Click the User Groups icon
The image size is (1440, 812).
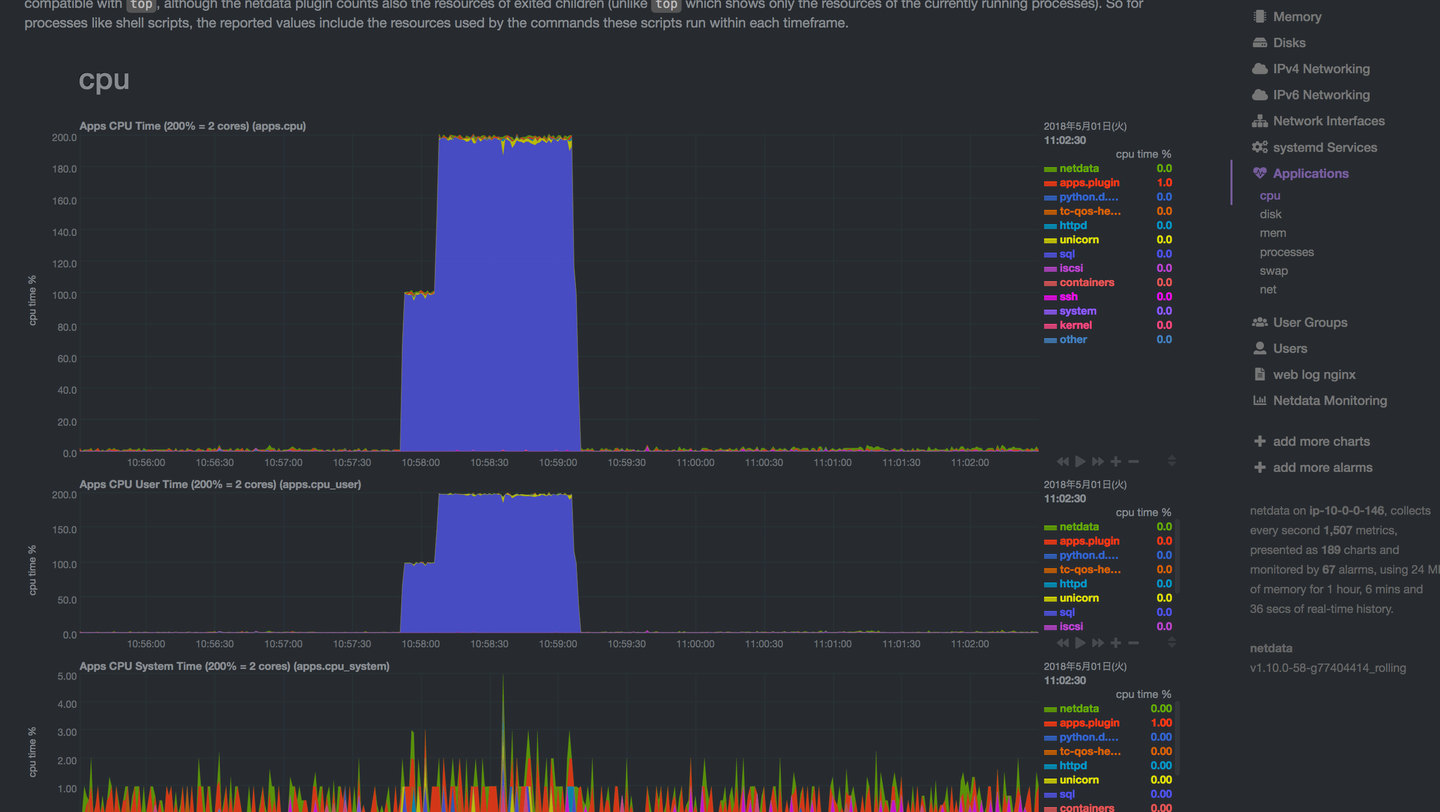click(1259, 322)
